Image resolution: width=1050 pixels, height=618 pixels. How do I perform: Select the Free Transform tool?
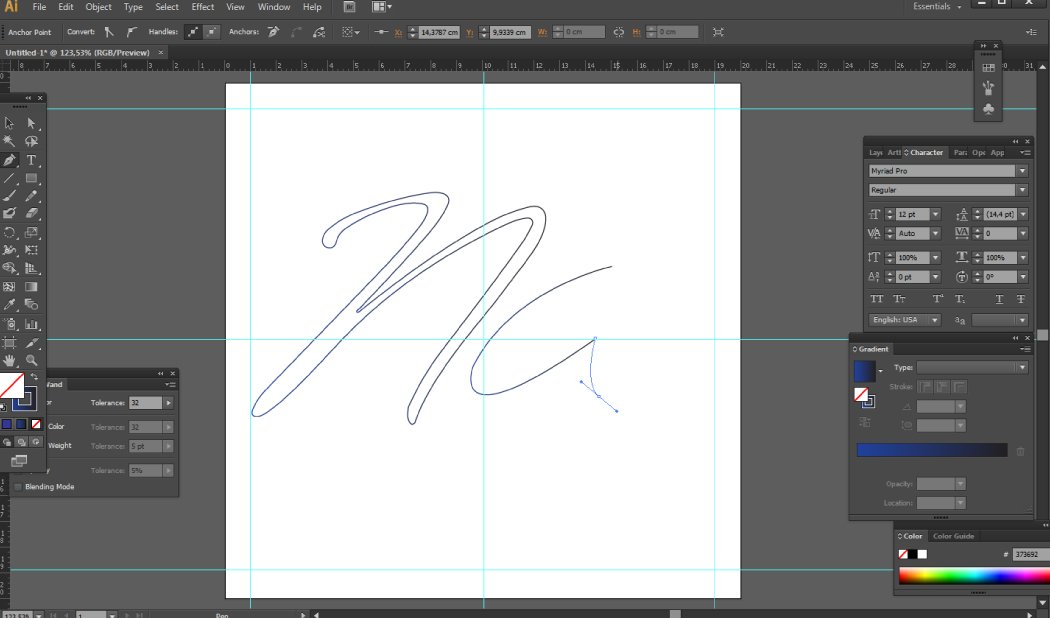point(31,250)
